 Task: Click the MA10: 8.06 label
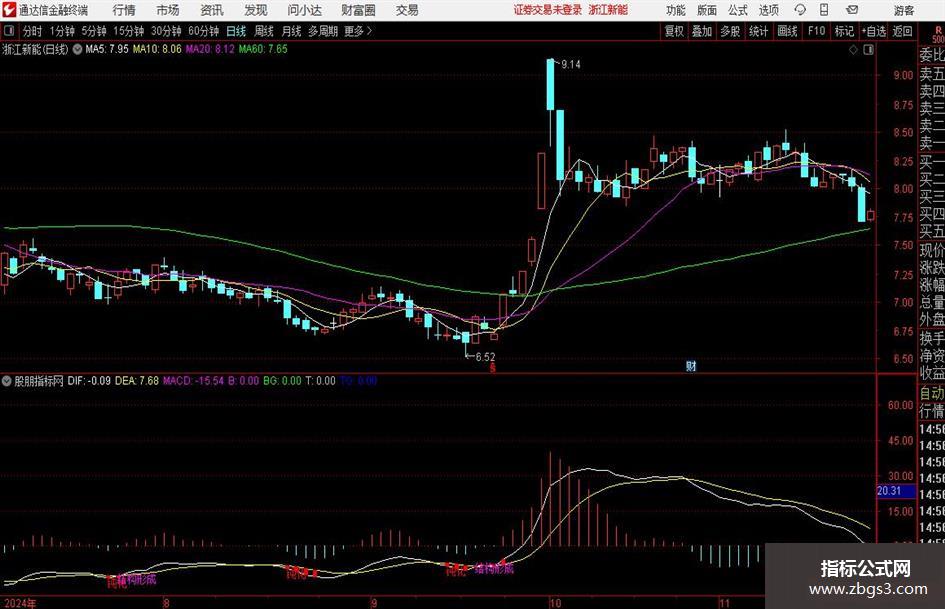coord(157,49)
